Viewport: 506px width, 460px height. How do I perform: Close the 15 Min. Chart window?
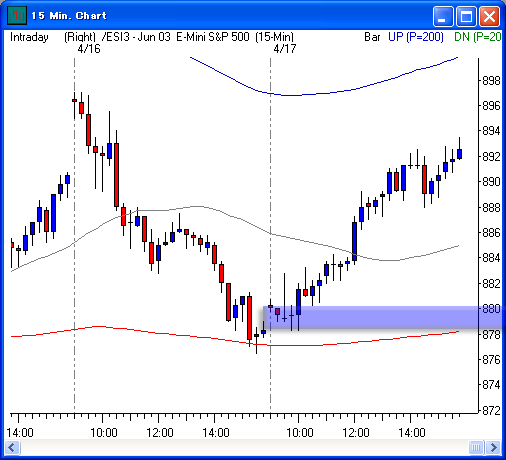tap(489, 16)
